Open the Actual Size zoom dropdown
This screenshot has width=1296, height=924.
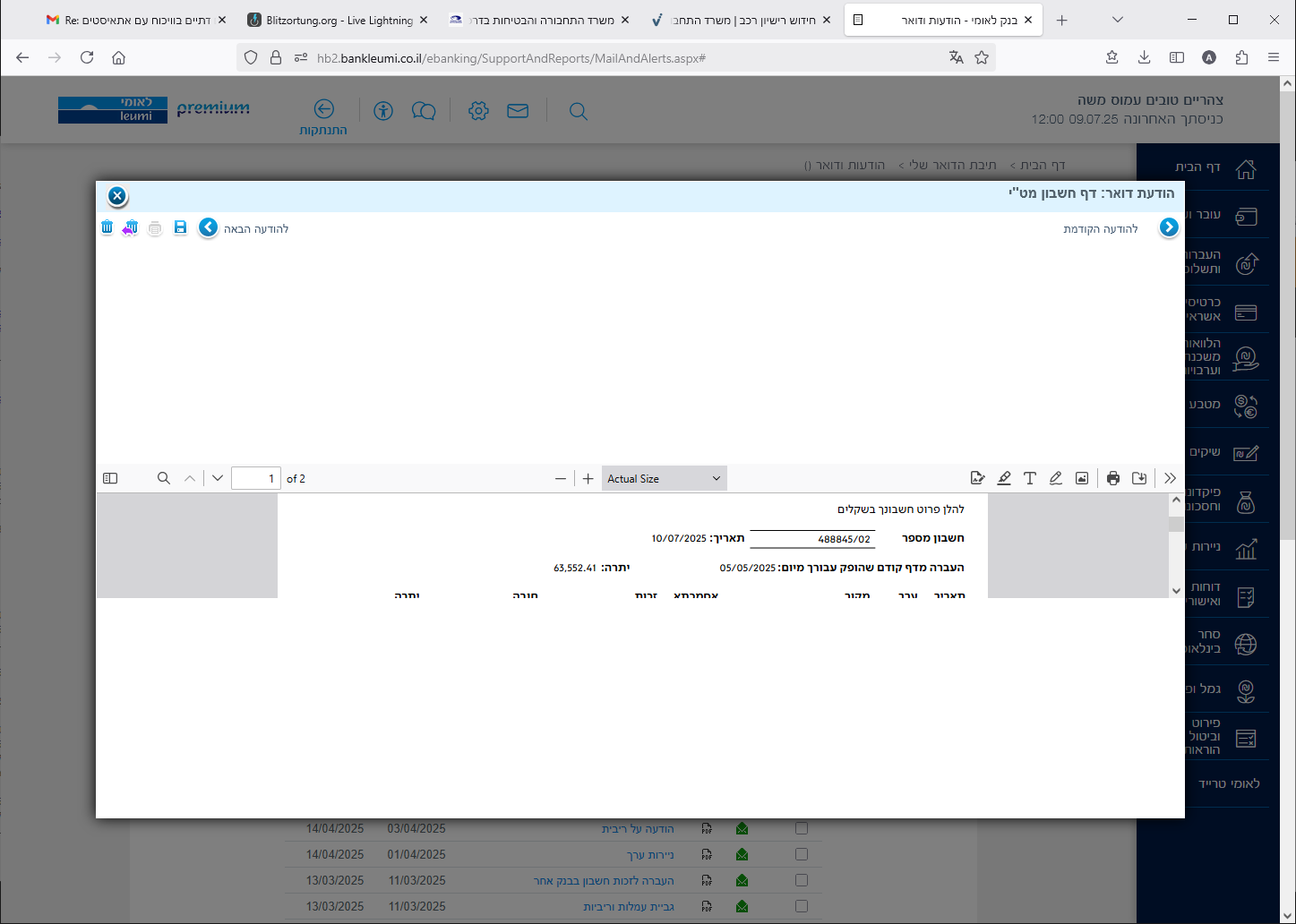click(664, 478)
